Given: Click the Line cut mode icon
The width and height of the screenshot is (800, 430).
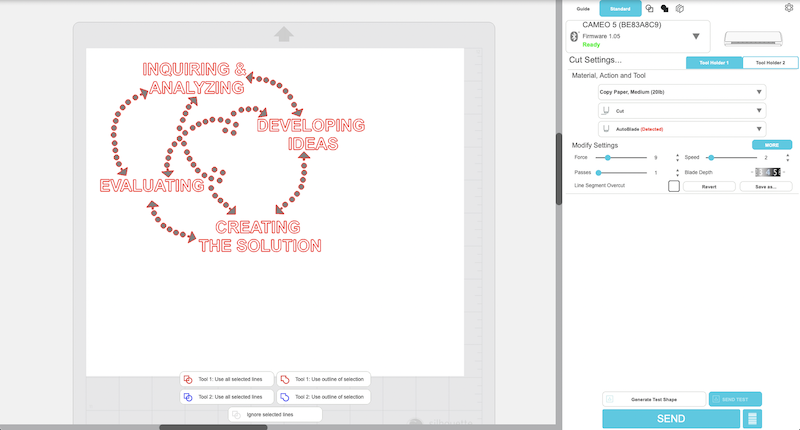Looking at the screenshot, I should pos(649,8).
